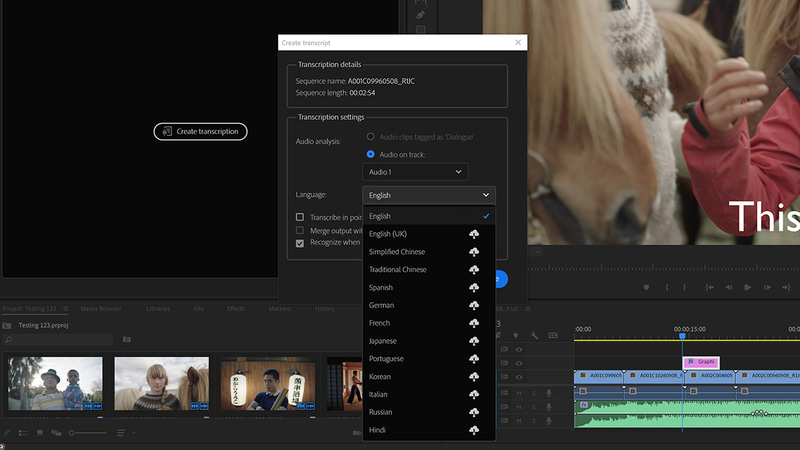800x450 pixels.
Task: Click the Play button in program monitor
Action: [747, 288]
